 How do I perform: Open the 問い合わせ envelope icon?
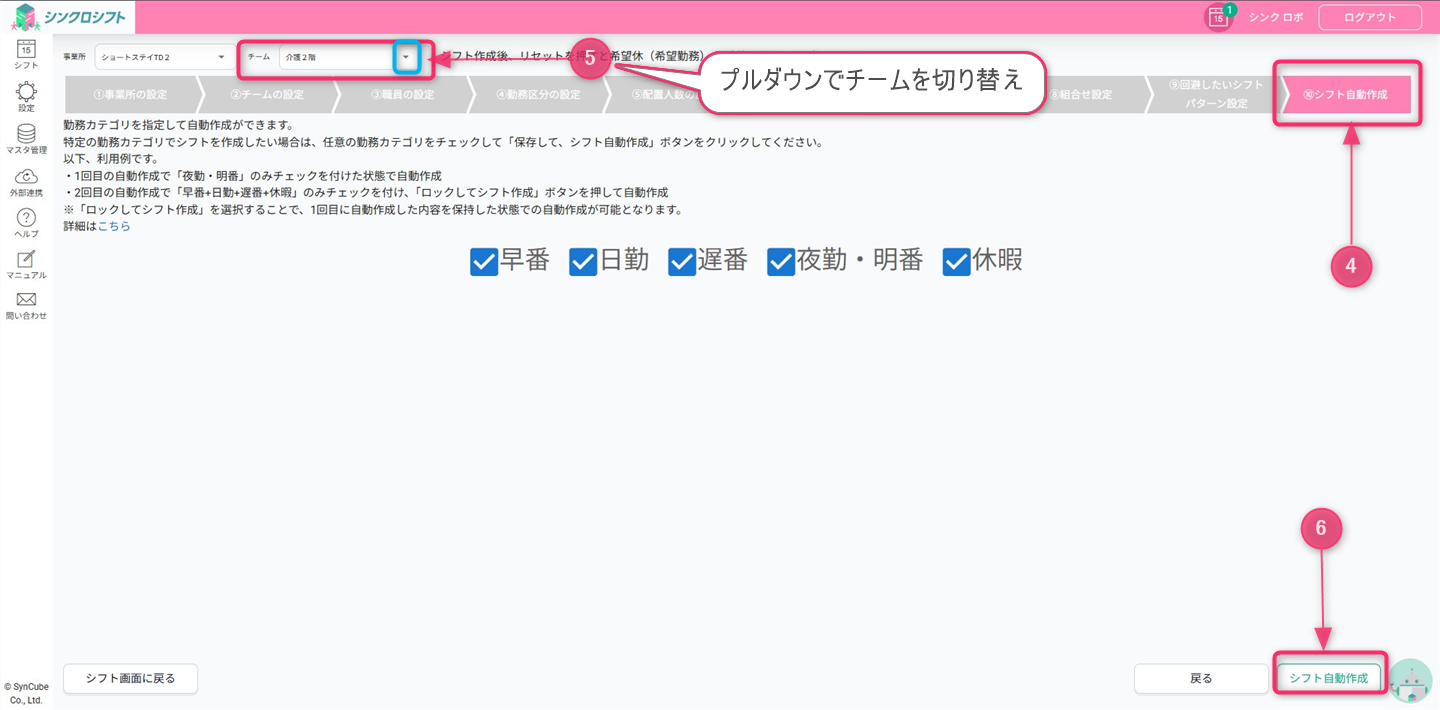coord(26,300)
